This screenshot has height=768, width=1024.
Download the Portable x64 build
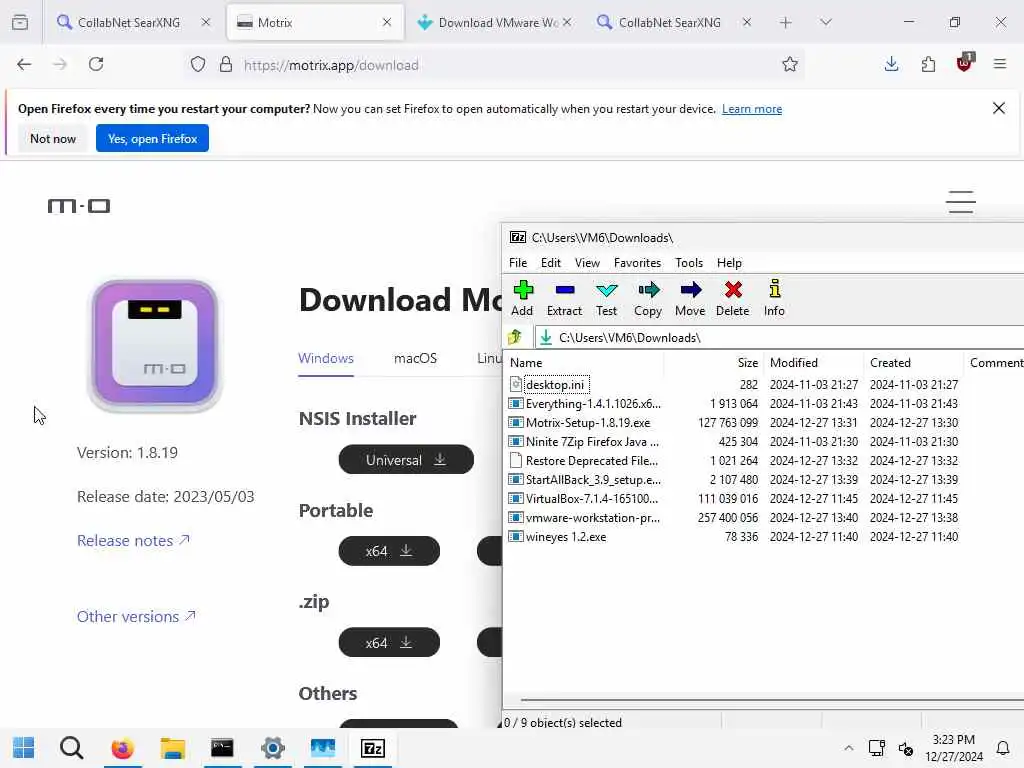(x=389, y=551)
